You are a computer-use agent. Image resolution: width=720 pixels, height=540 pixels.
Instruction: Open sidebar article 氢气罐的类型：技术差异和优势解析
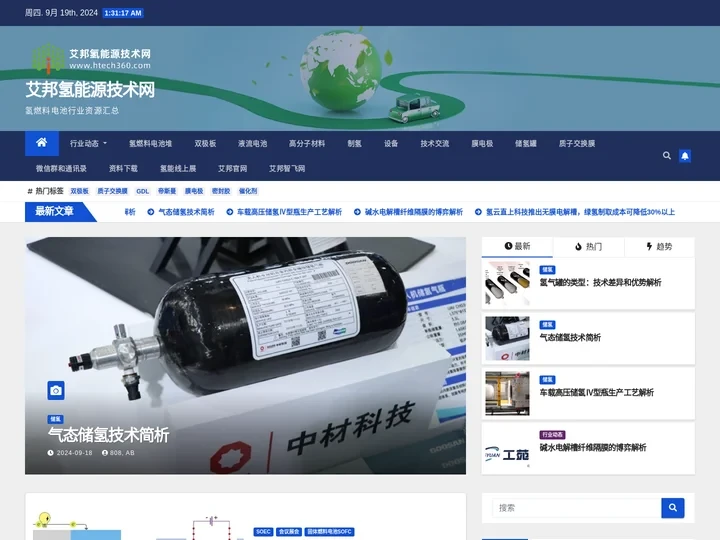(601, 282)
